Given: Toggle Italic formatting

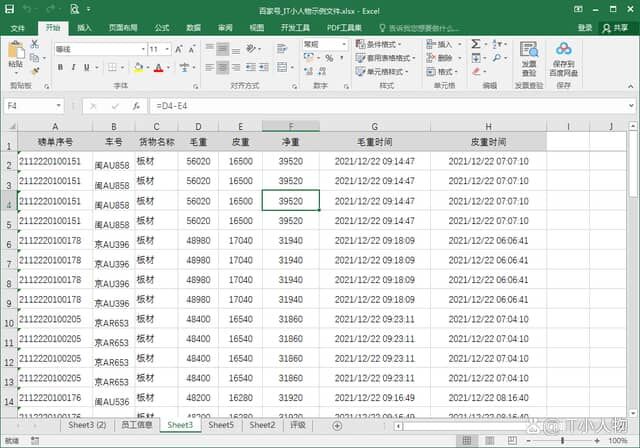Looking at the screenshot, I should pyautogui.click(x=74, y=68).
